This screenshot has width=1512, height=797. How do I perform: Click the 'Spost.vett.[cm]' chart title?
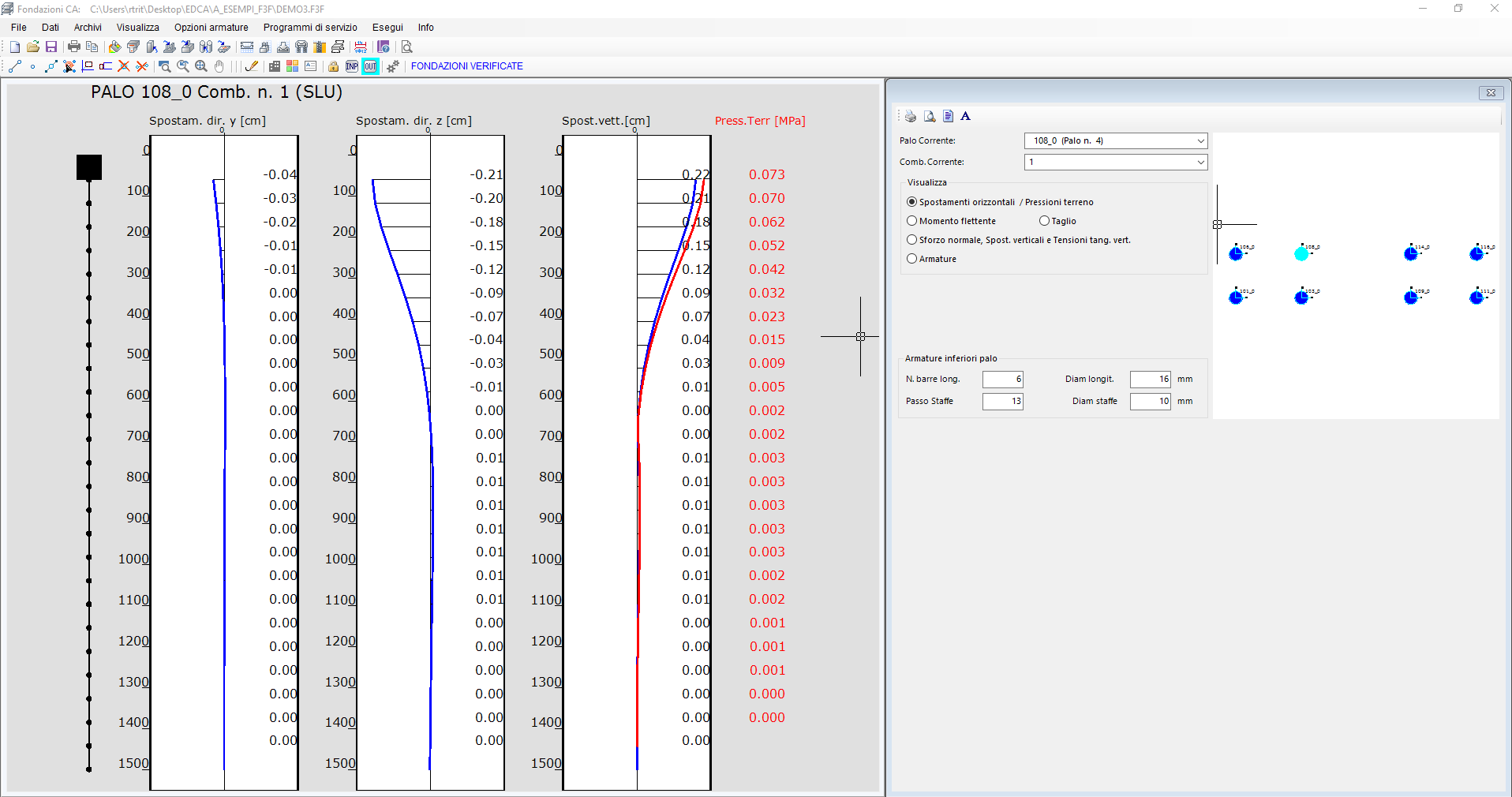point(606,121)
